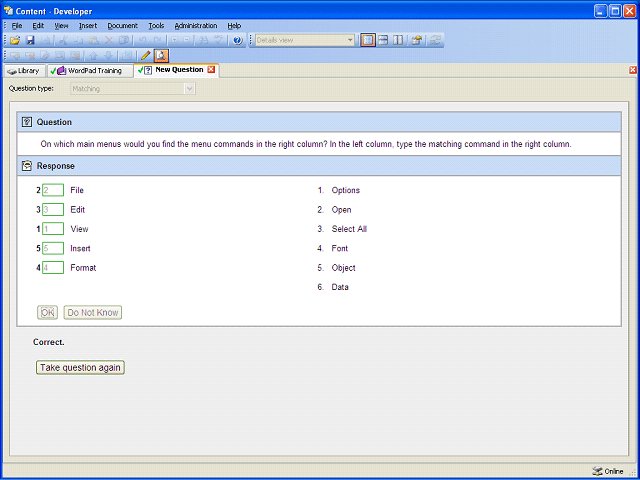This screenshot has width=640, height=480.
Task: Click the answer box next to View
Action: [x=53, y=229]
